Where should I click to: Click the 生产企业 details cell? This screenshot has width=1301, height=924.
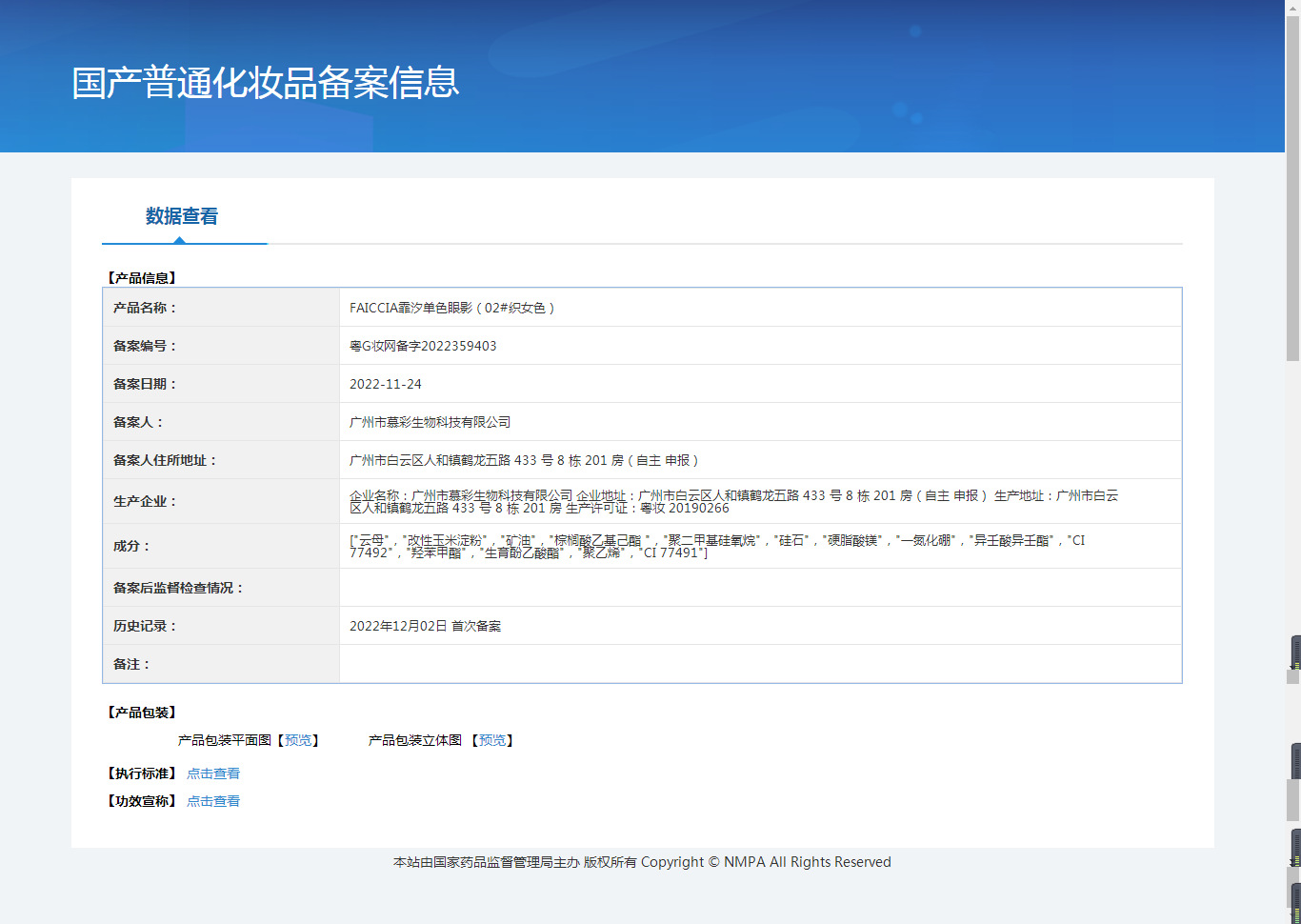[x=760, y=501]
